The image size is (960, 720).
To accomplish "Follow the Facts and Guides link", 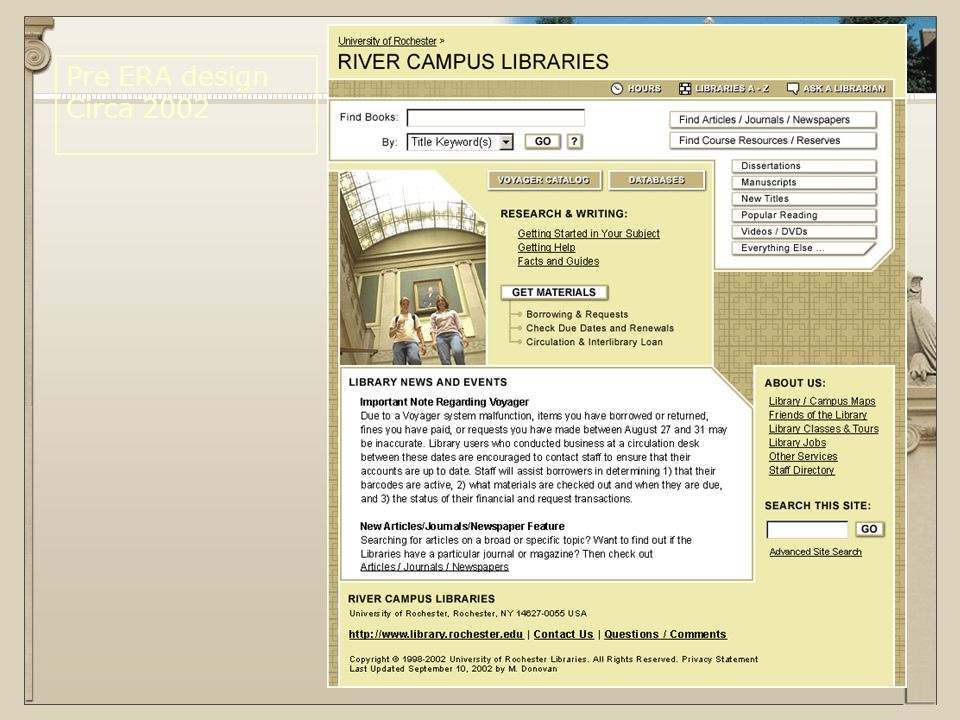I will (558, 261).
